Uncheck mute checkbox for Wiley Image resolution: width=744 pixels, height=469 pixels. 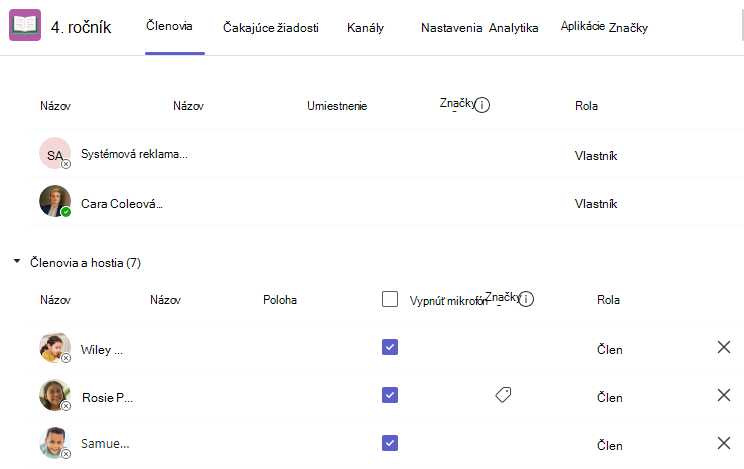[x=390, y=347]
